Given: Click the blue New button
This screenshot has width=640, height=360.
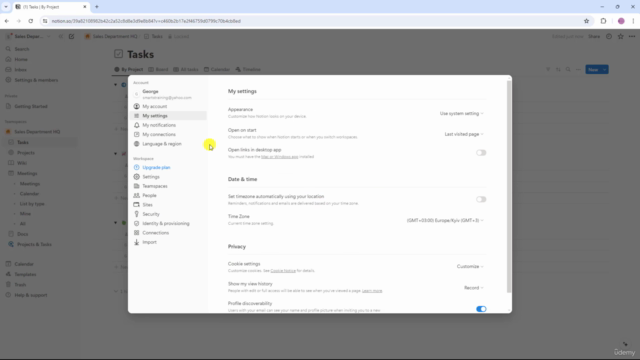Looking at the screenshot, I should [593, 70].
